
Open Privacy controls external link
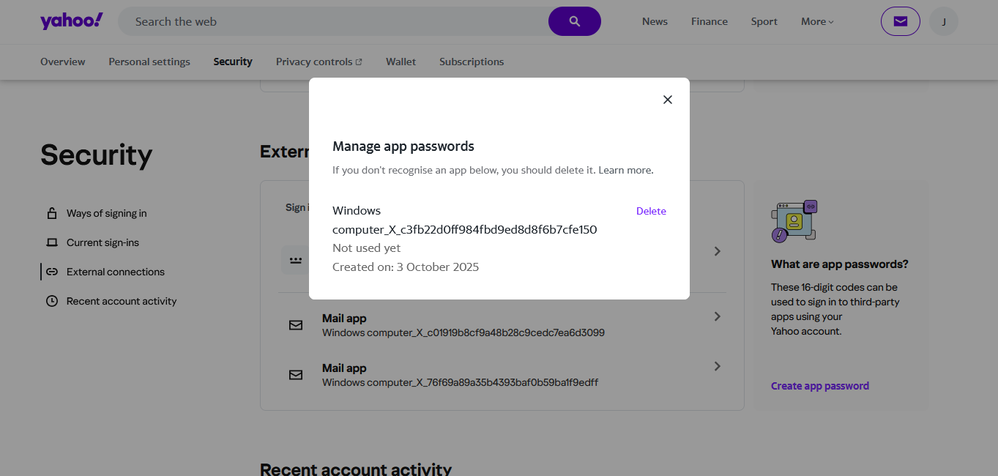319,62
